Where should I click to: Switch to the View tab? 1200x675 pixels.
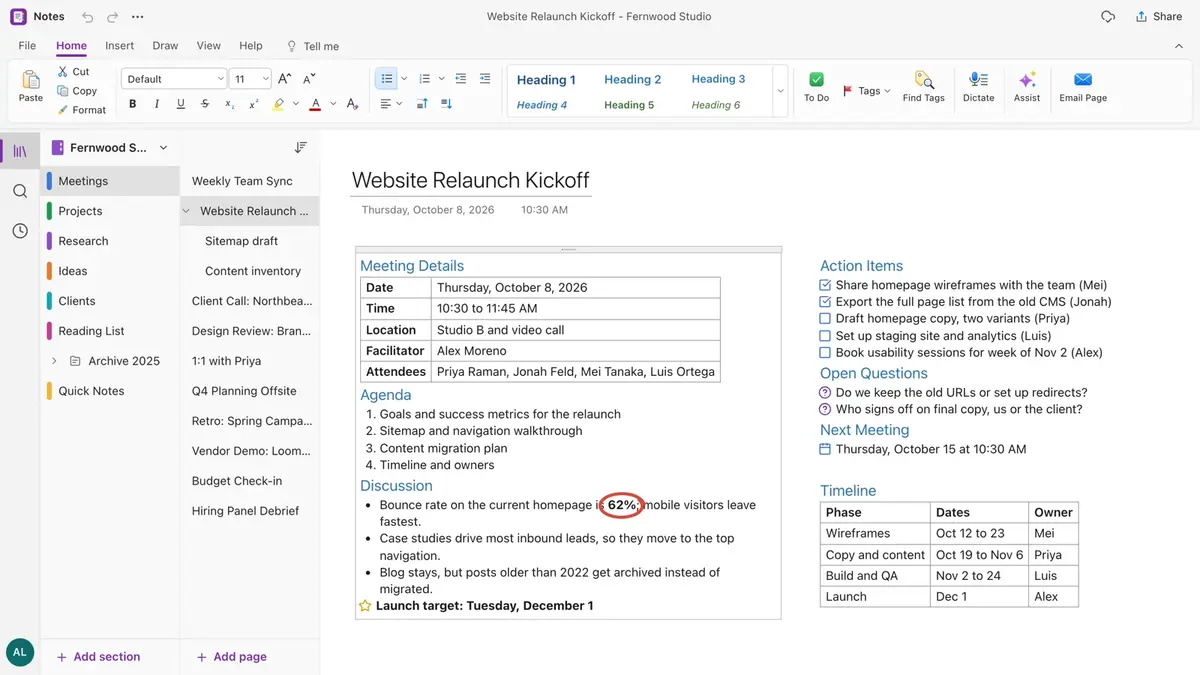coord(209,46)
